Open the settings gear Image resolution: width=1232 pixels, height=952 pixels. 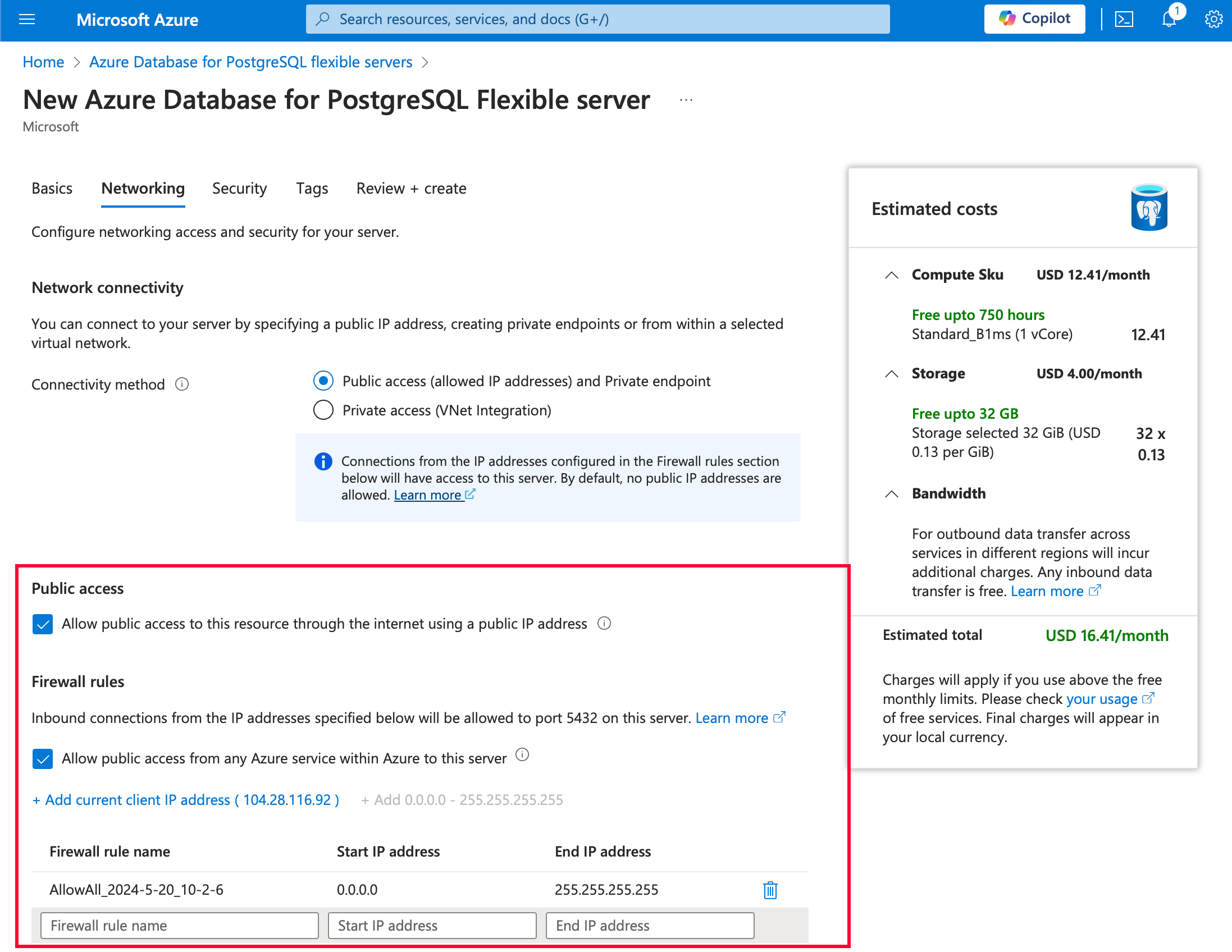click(1213, 20)
